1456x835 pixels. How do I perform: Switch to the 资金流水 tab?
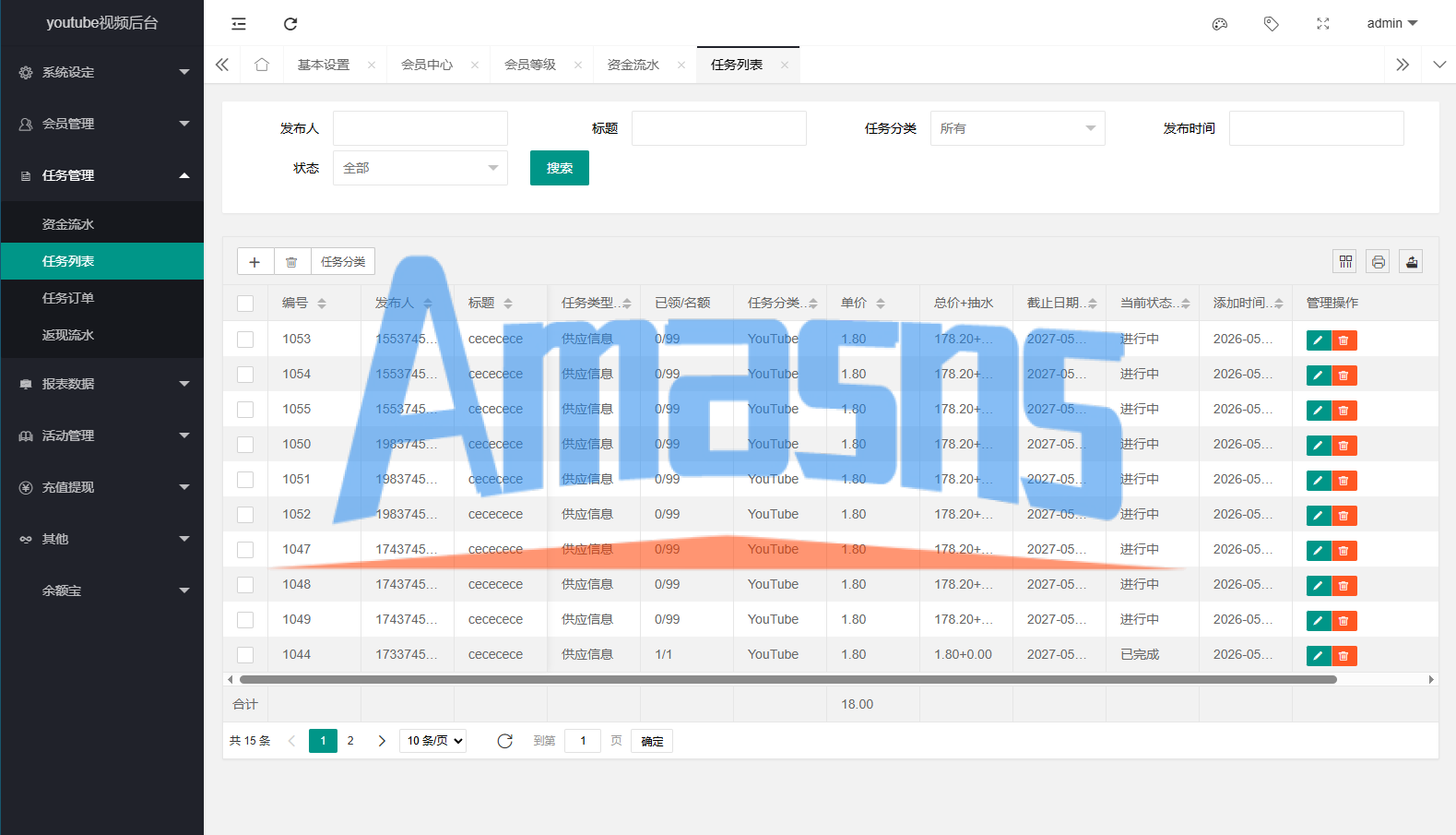(633, 65)
